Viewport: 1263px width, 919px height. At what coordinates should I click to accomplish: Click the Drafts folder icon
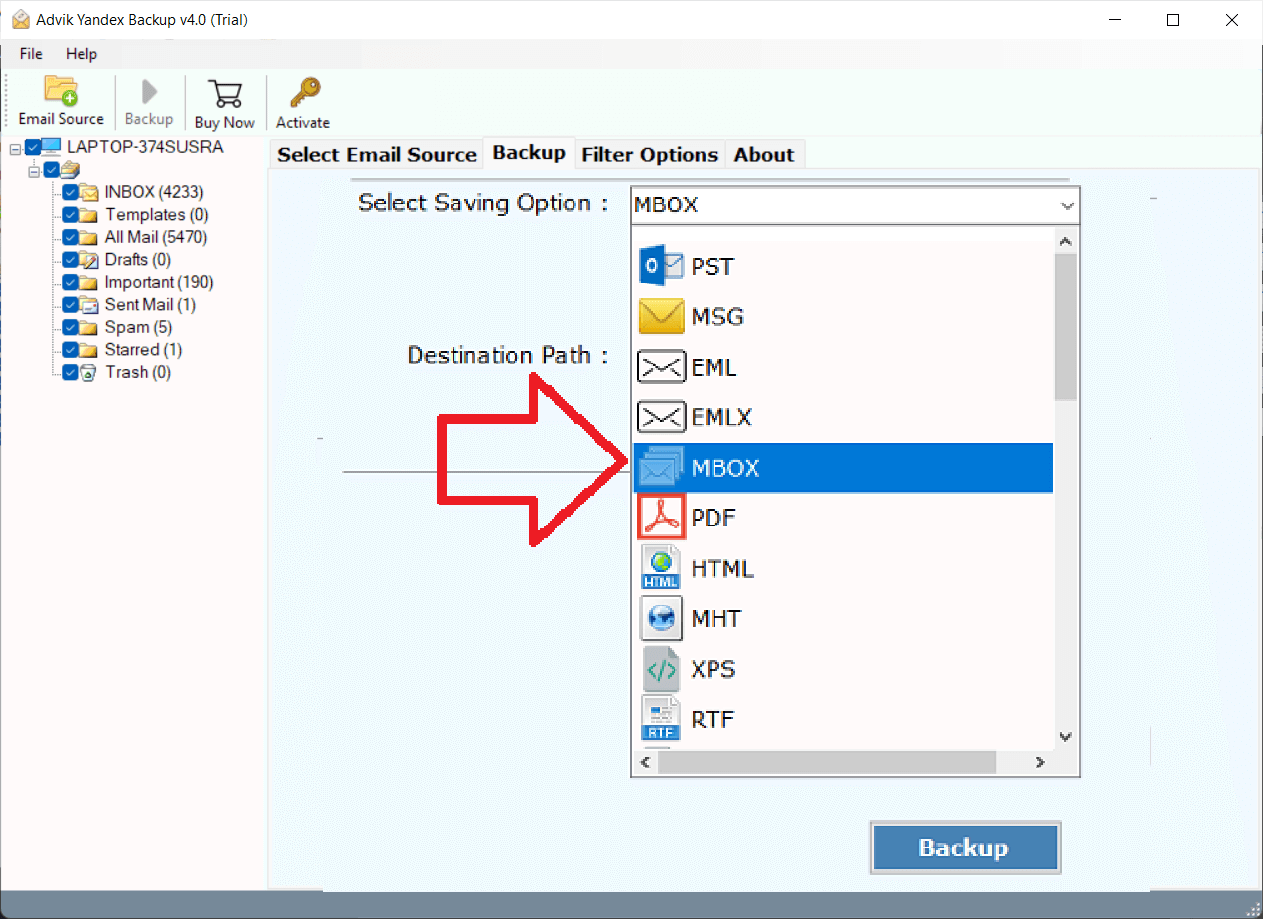[x=89, y=260]
